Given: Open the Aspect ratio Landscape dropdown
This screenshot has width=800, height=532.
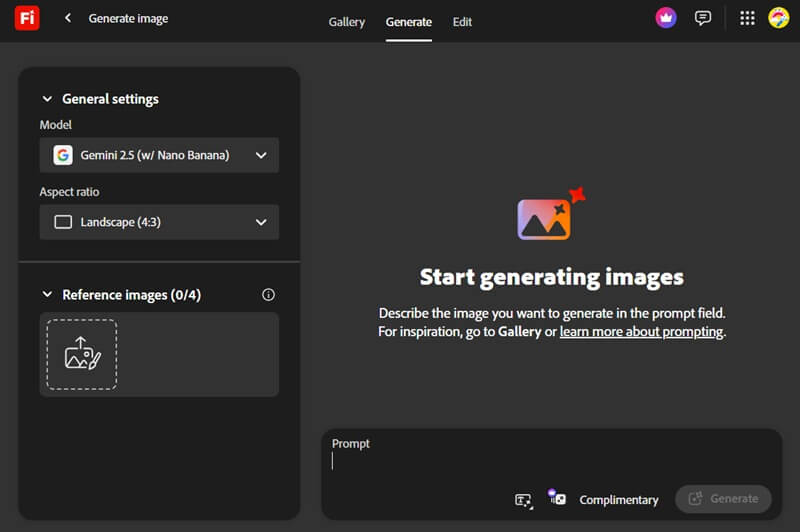Looking at the screenshot, I should tap(159, 222).
